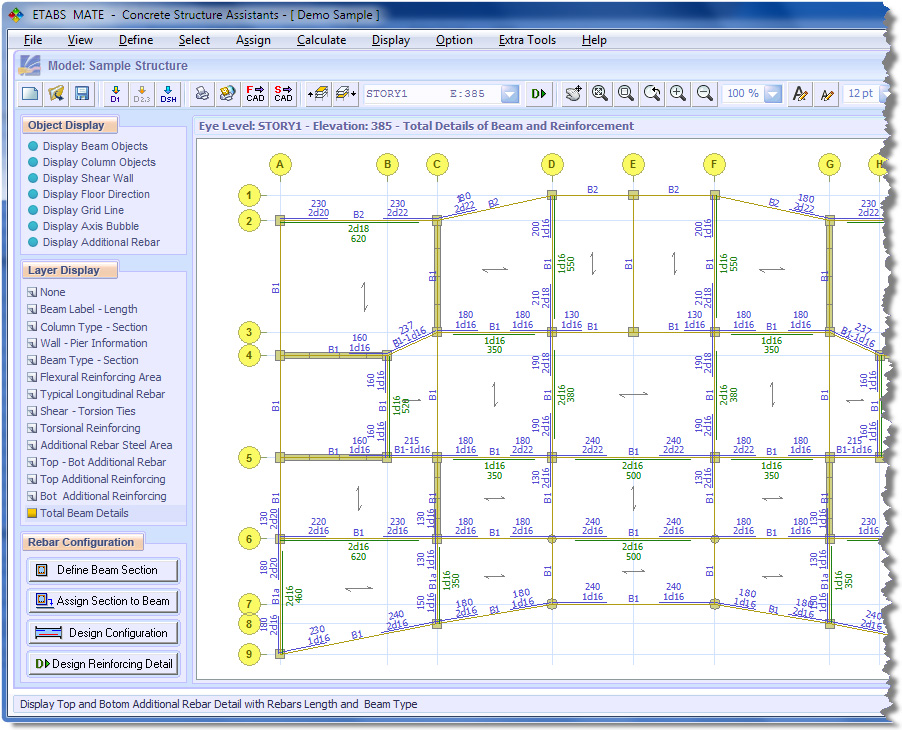This screenshot has width=902, height=730.
Task: Click the green run design icon
Action: click(539, 94)
